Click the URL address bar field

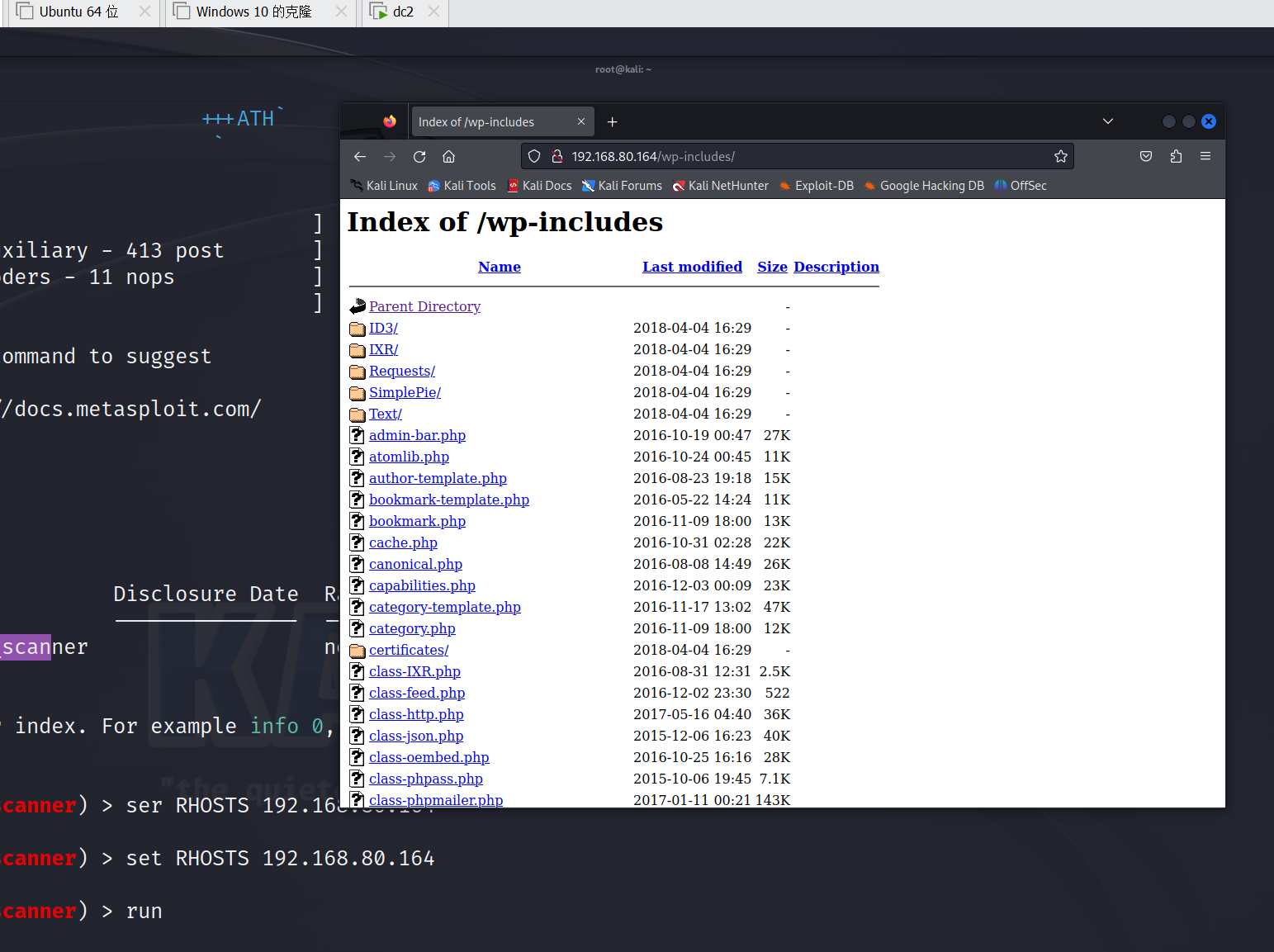point(797,157)
